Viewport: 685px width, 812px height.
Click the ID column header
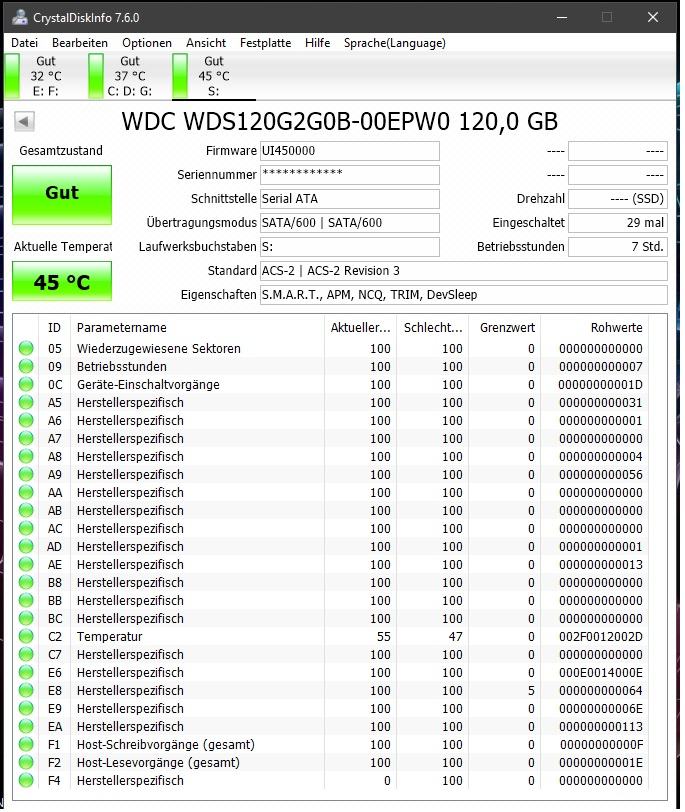coord(54,328)
